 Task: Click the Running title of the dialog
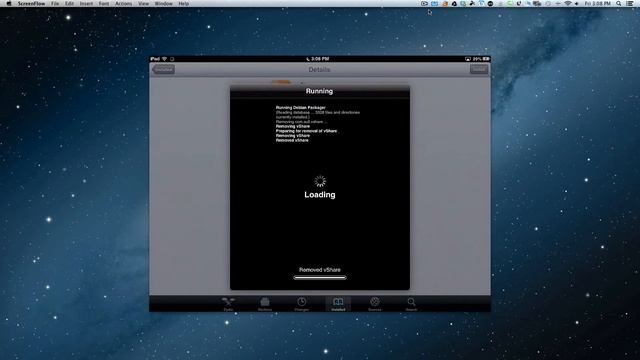pos(319,91)
